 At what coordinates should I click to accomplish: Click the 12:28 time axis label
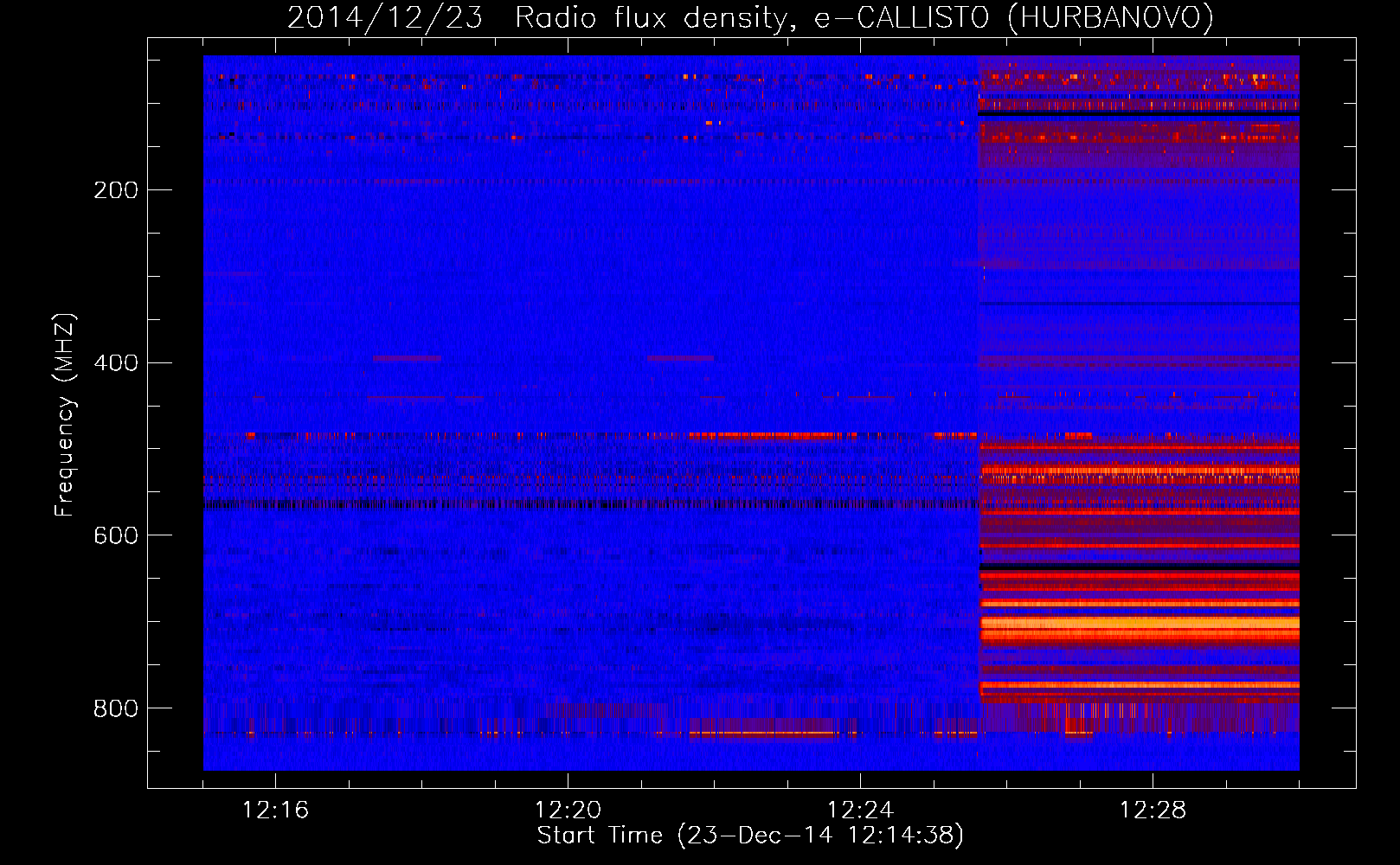[x=1153, y=811]
